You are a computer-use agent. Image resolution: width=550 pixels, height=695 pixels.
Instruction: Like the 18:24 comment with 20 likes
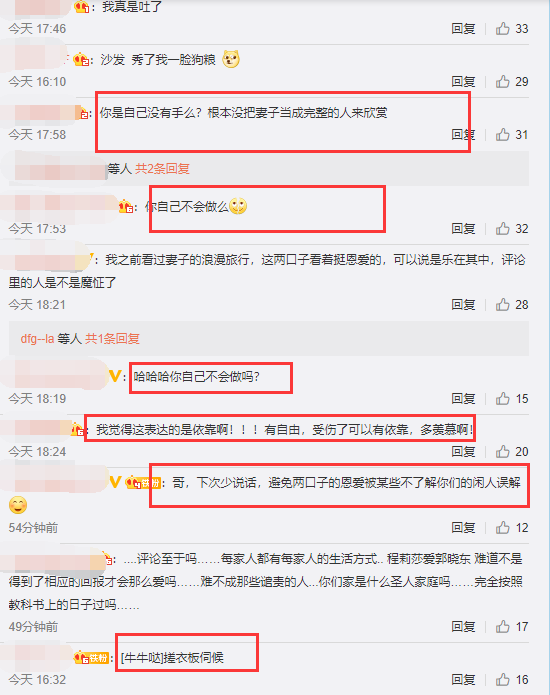click(503, 451)
